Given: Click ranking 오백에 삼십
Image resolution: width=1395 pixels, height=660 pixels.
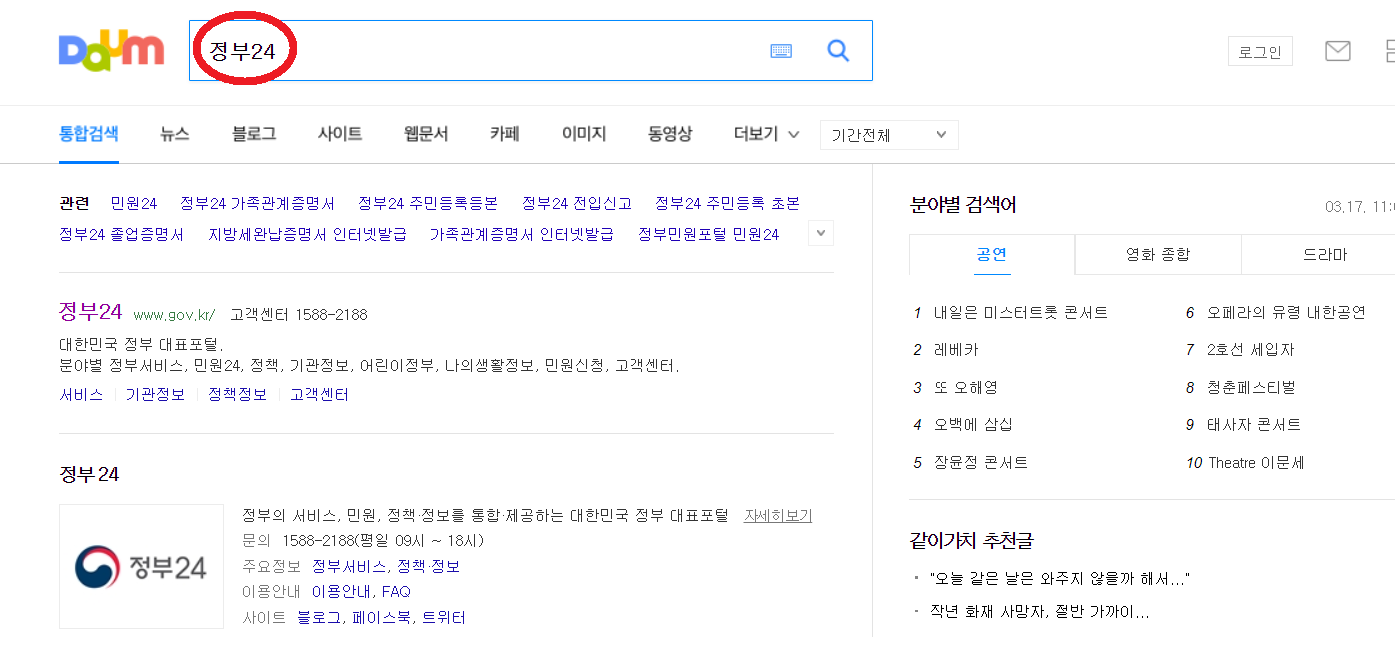Looking at the screenshot, I should 973,424.
